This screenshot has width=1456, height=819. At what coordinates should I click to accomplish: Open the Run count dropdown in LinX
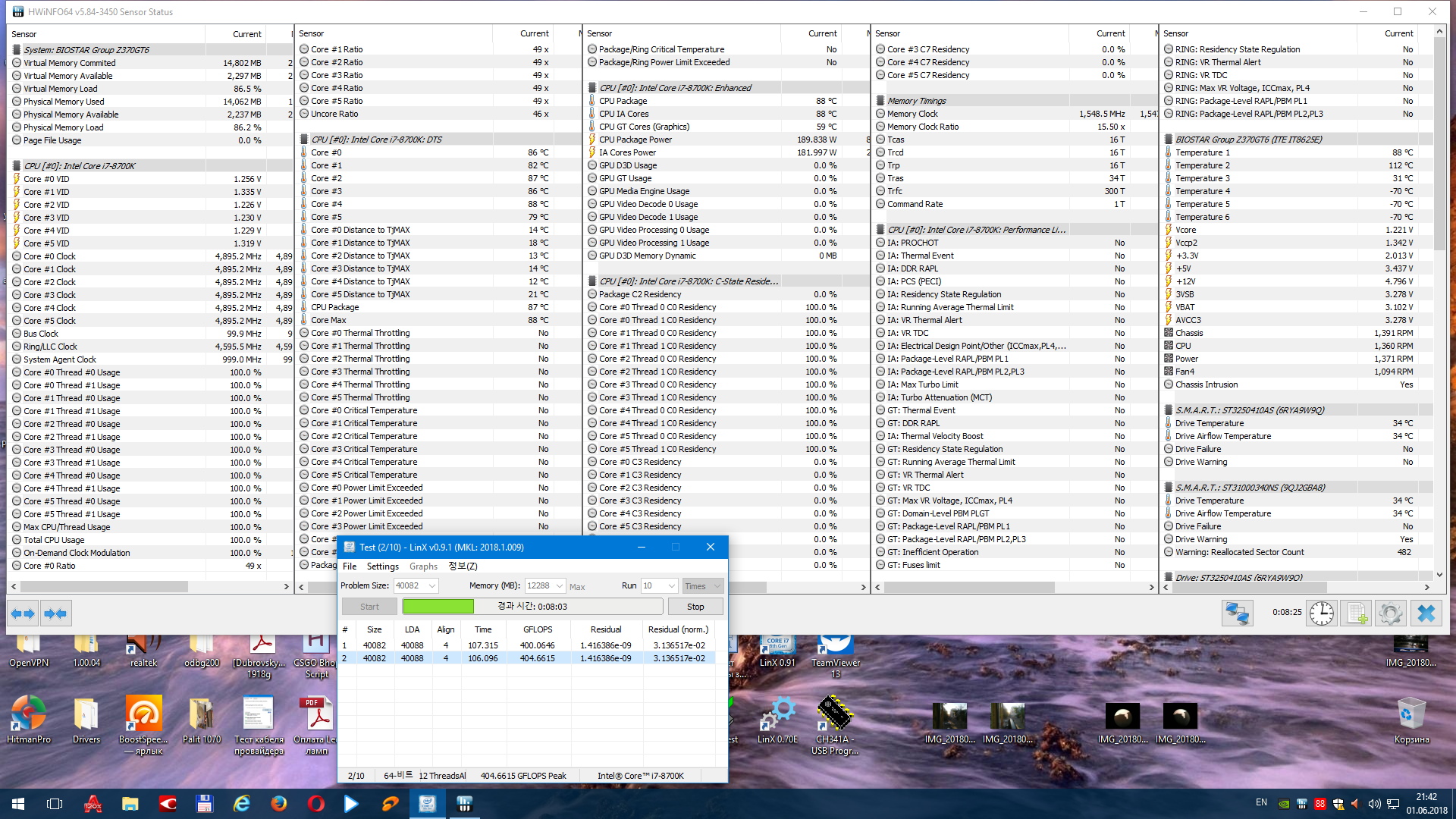pyautogui.click(x=671, y=586)
